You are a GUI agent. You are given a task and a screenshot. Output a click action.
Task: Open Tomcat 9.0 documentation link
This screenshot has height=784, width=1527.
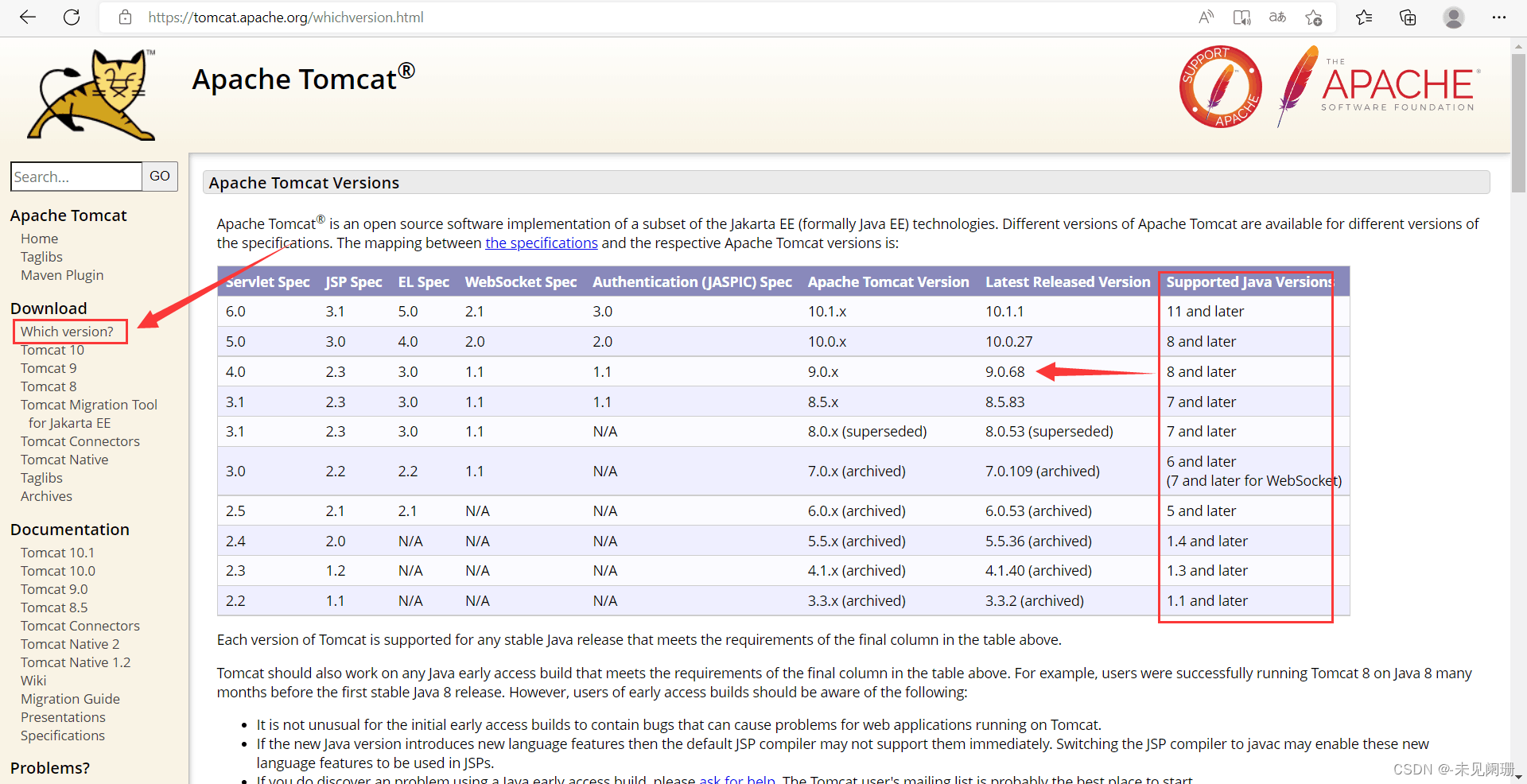[54, 589]
